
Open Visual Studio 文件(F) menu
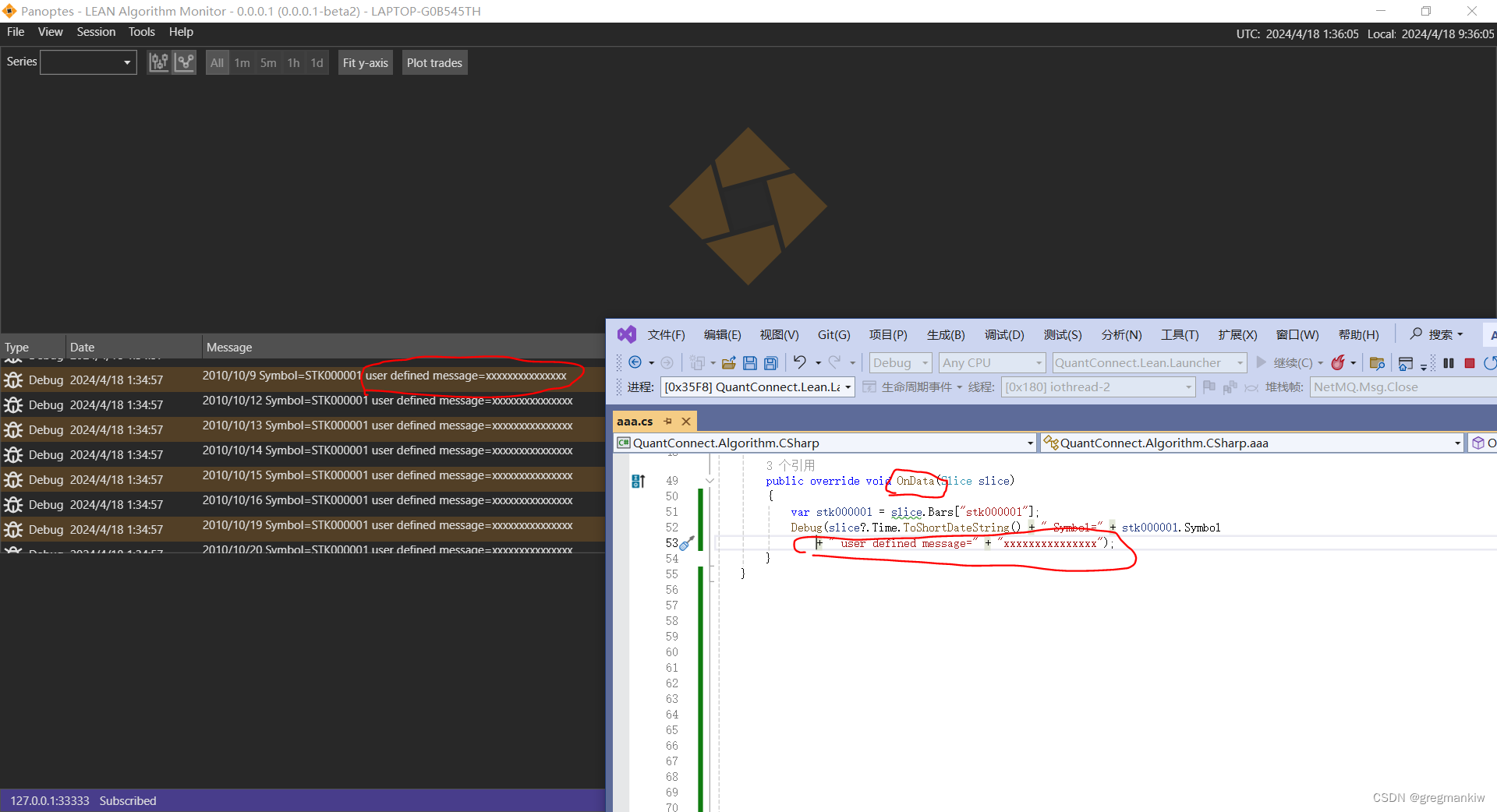(x=666, y=335)
